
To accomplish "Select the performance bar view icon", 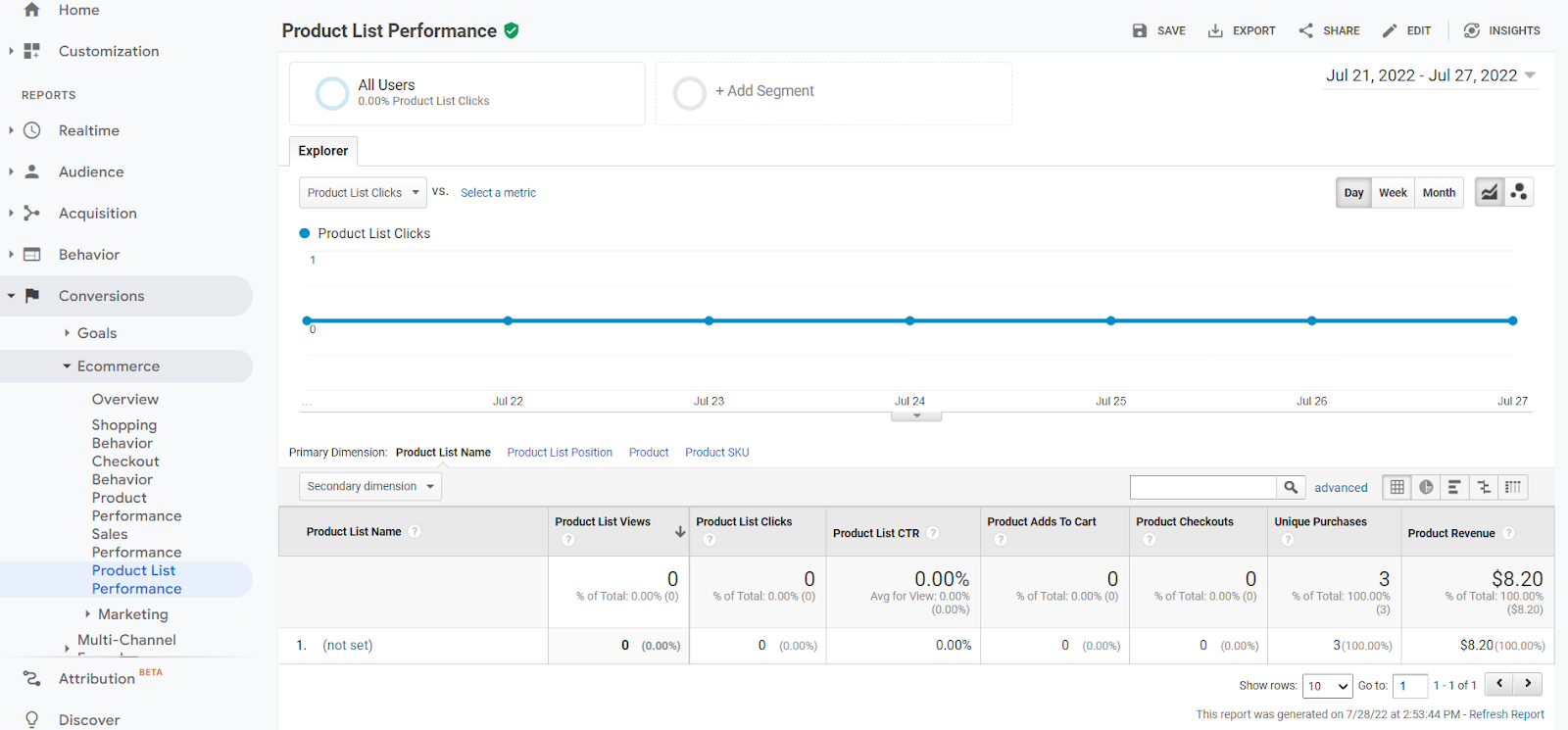I will pyautogui.click(x=1455, y=487).
